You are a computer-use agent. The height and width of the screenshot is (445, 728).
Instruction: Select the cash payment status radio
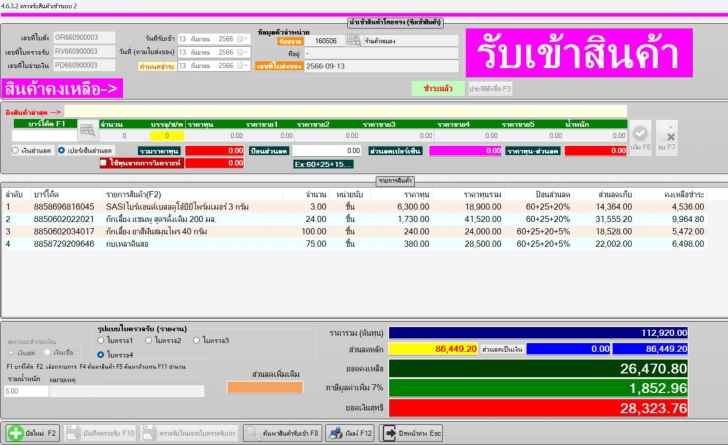[12, 353]
